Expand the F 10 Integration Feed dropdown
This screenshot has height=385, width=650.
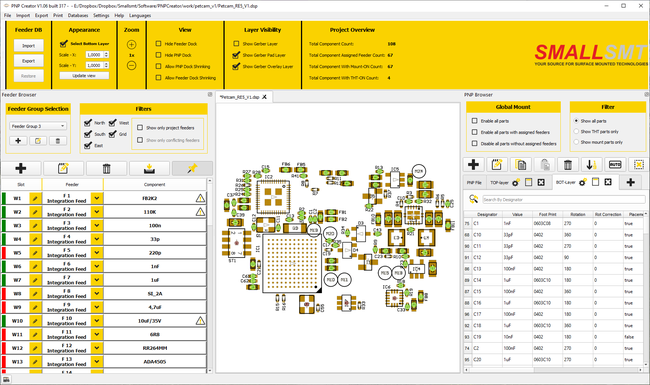[x=97, y=321]
